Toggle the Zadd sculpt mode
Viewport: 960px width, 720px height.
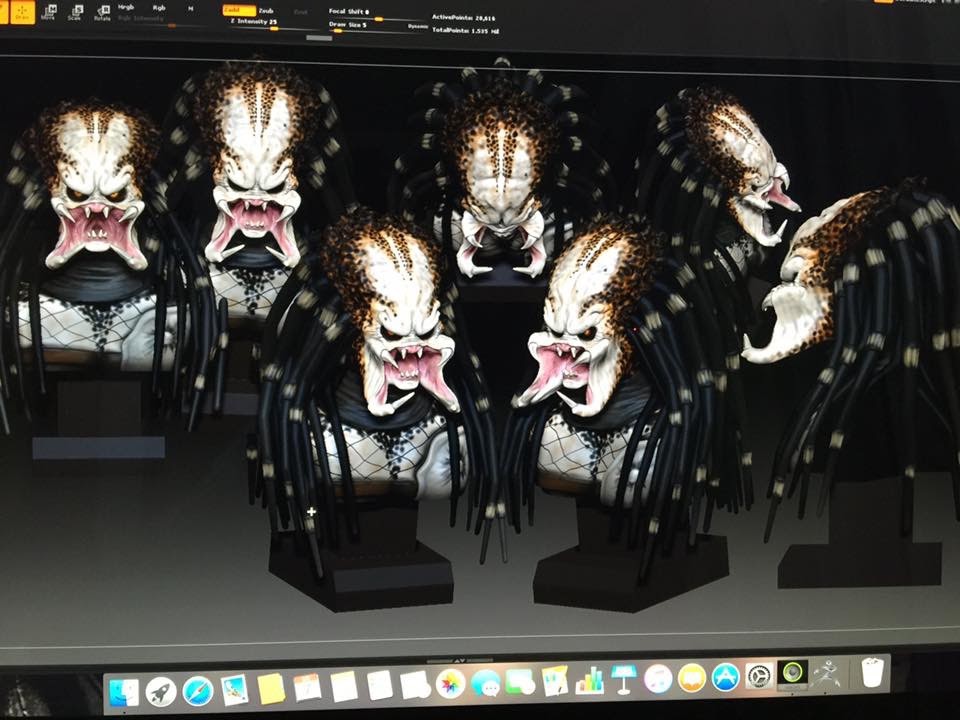(x=239, y=10)
